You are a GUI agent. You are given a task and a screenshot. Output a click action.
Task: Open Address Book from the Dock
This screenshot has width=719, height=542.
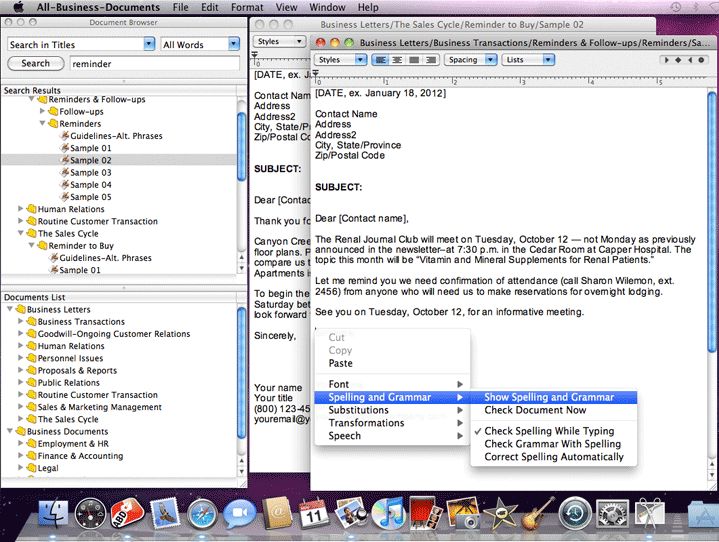(x=277, y=514)
